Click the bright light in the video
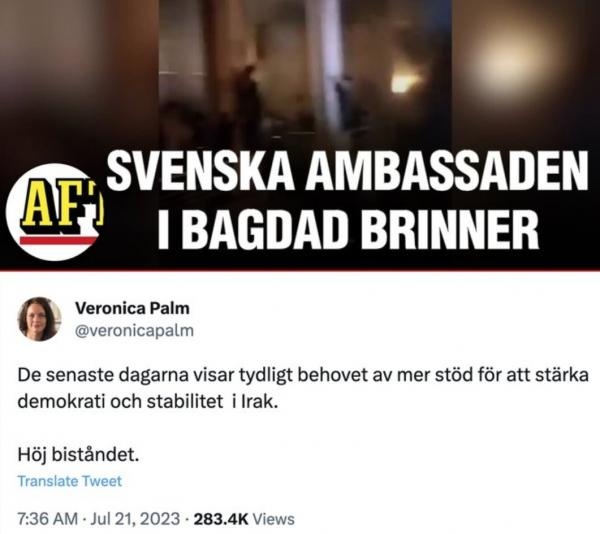 405,83
